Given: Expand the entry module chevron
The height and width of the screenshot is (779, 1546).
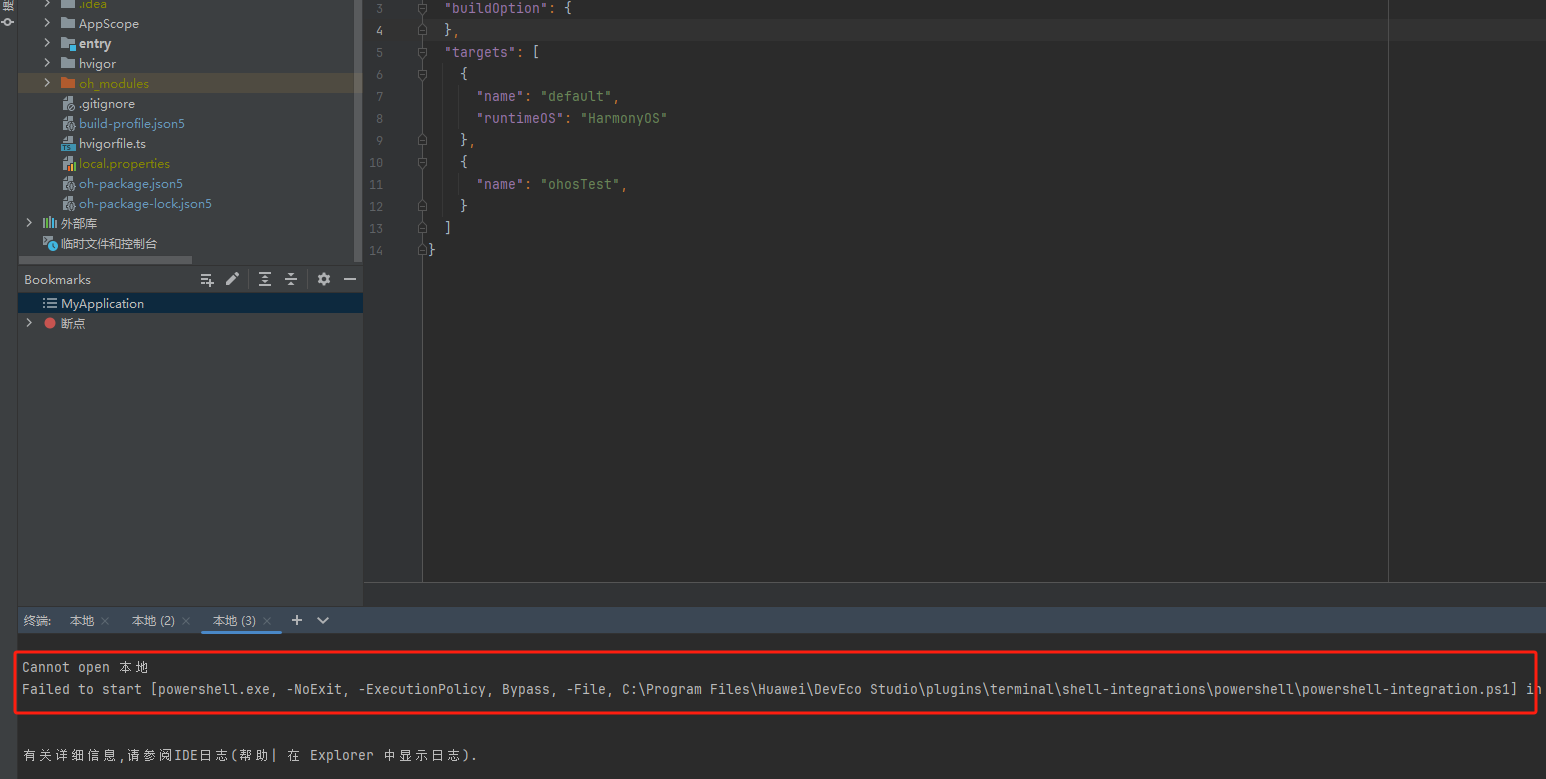Looking at the screenshot, I should tap(47, 43).
